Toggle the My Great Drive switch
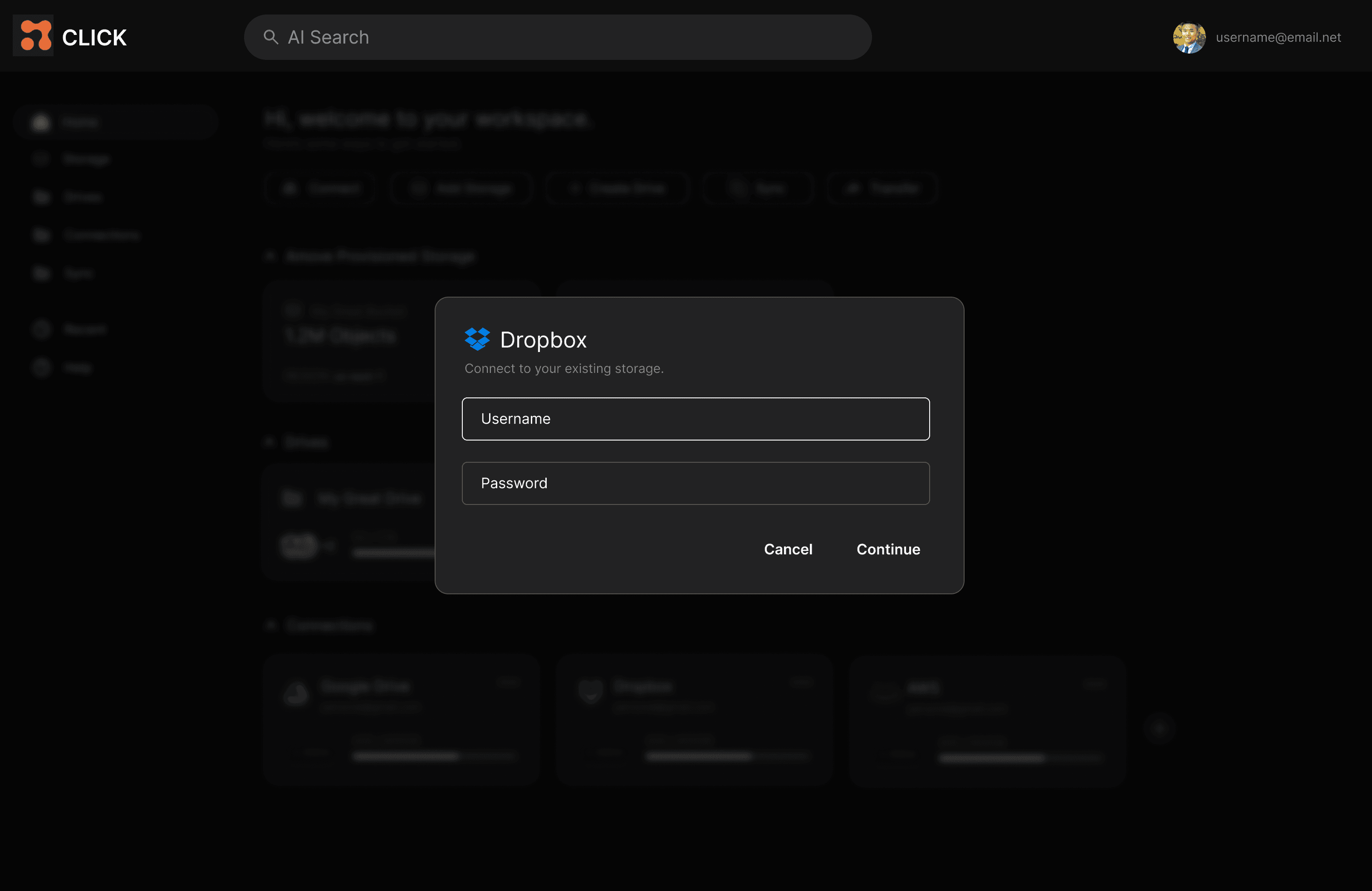1372x891 pixels. click(299, 545)
